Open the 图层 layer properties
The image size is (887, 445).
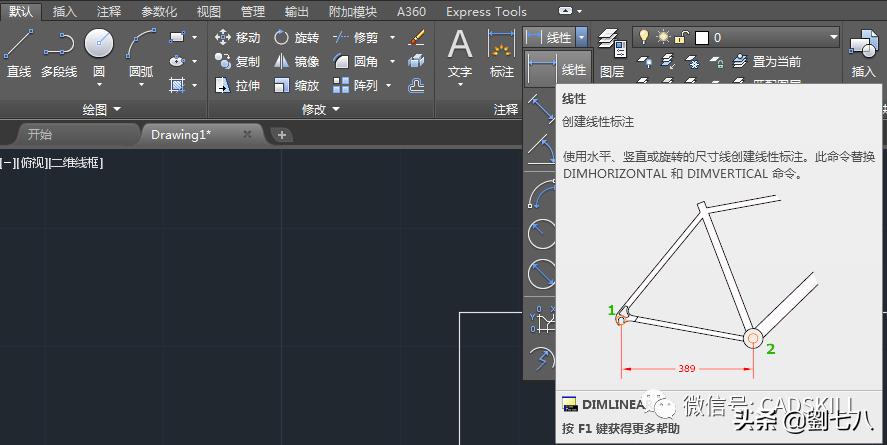612,54
